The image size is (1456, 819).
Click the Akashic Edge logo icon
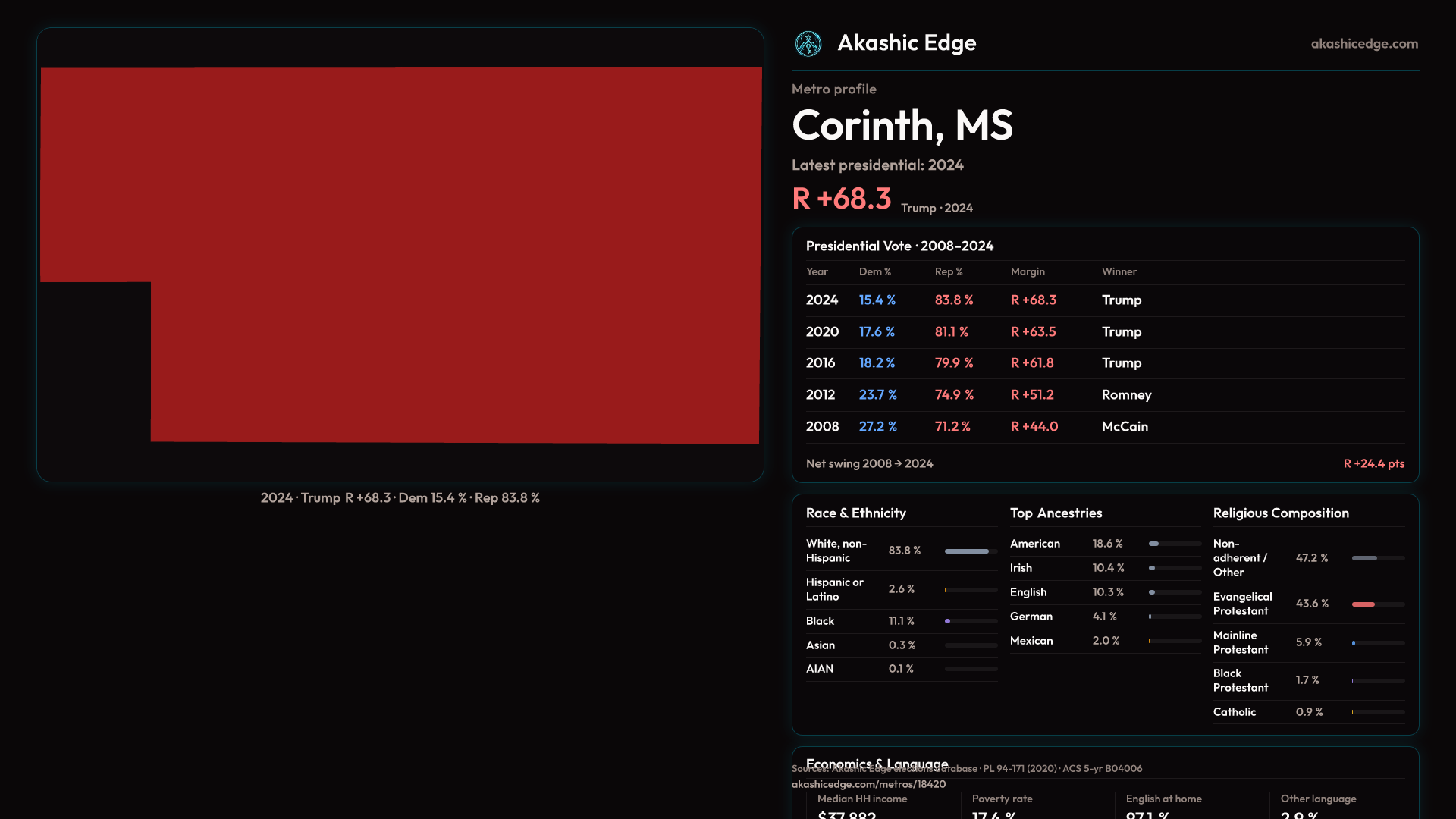[808, 44]
